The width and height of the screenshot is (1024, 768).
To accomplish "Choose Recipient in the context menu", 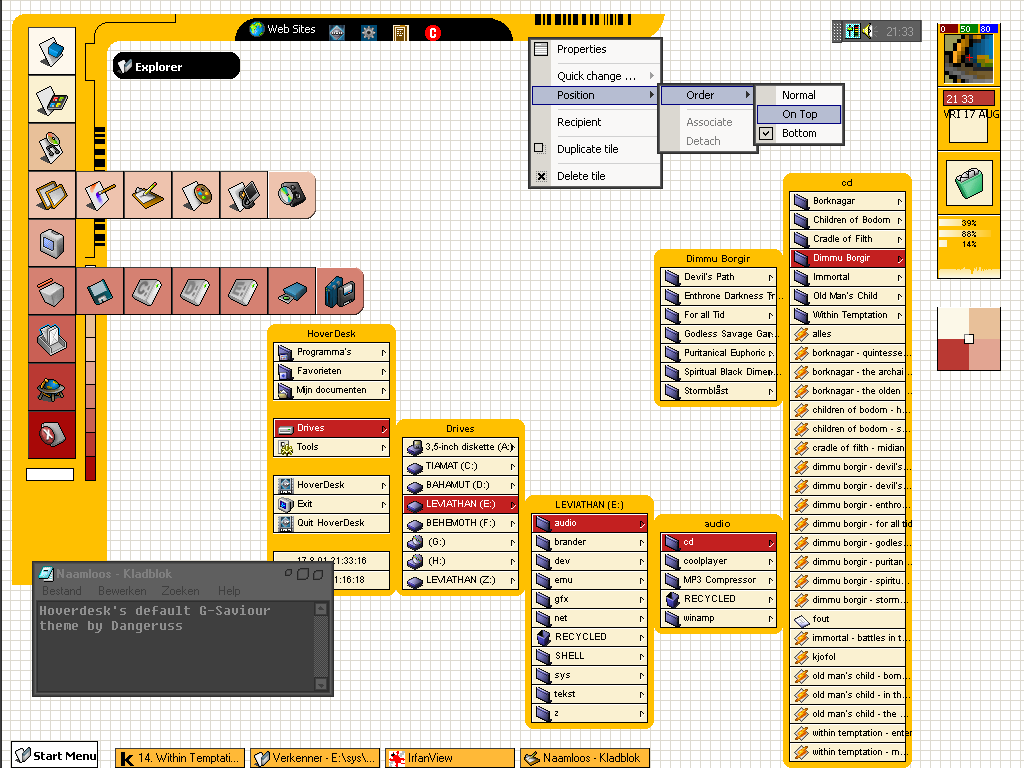I will click(595, 122).
